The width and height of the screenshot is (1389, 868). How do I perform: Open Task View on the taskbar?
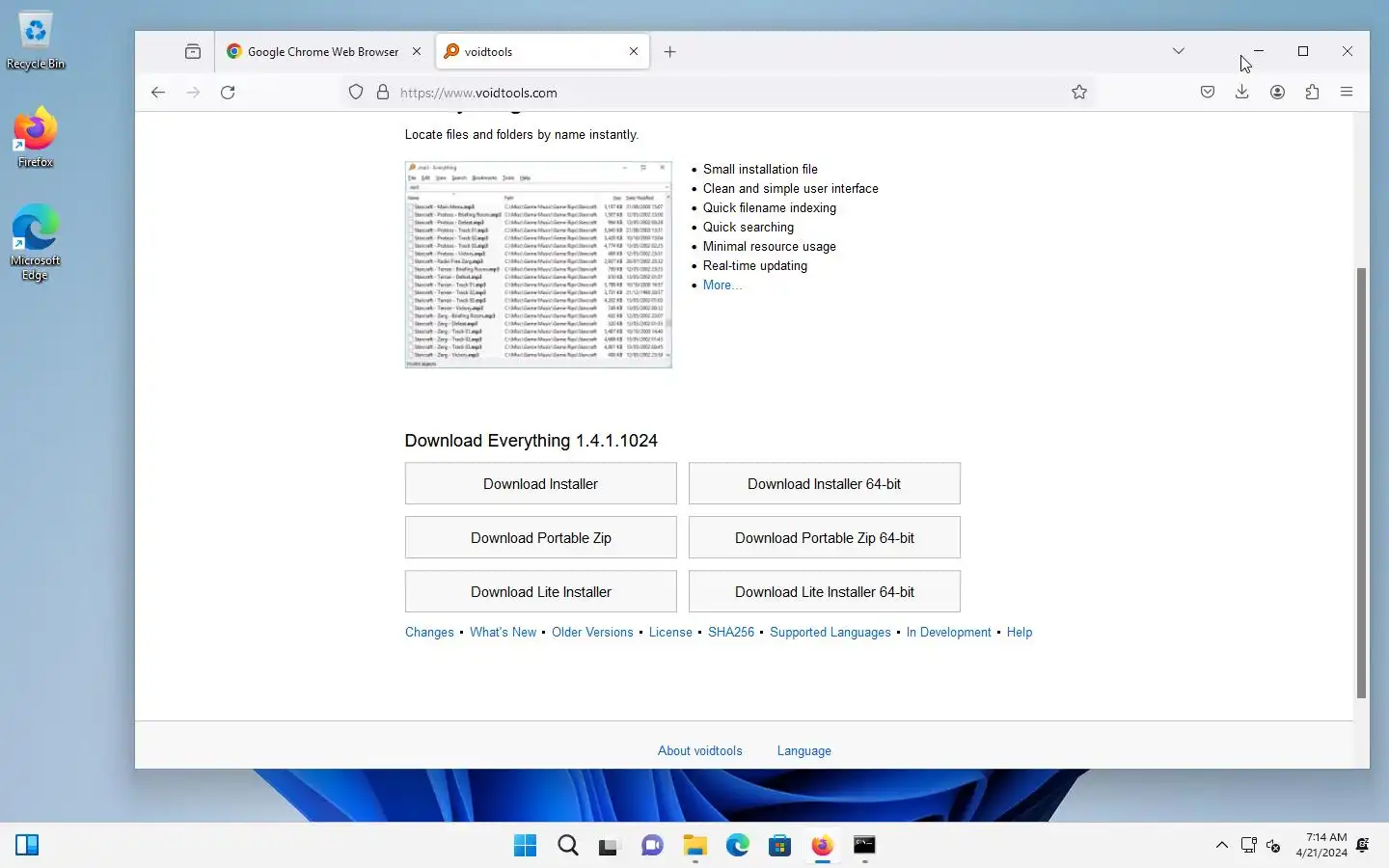coord(609,846)
